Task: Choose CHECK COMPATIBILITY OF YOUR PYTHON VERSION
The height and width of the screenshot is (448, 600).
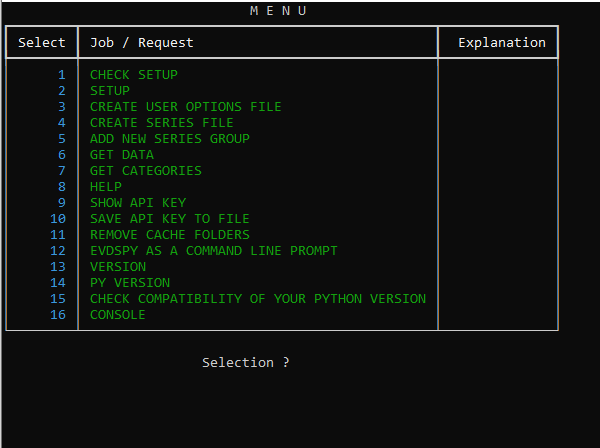Action: click(x=258, y=299)
